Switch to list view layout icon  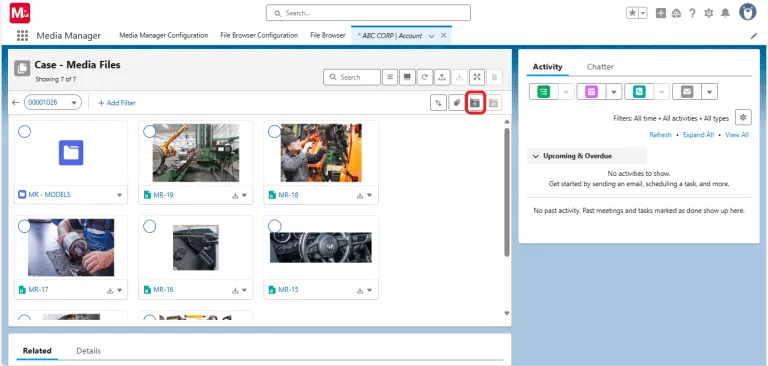pos(390,77)
